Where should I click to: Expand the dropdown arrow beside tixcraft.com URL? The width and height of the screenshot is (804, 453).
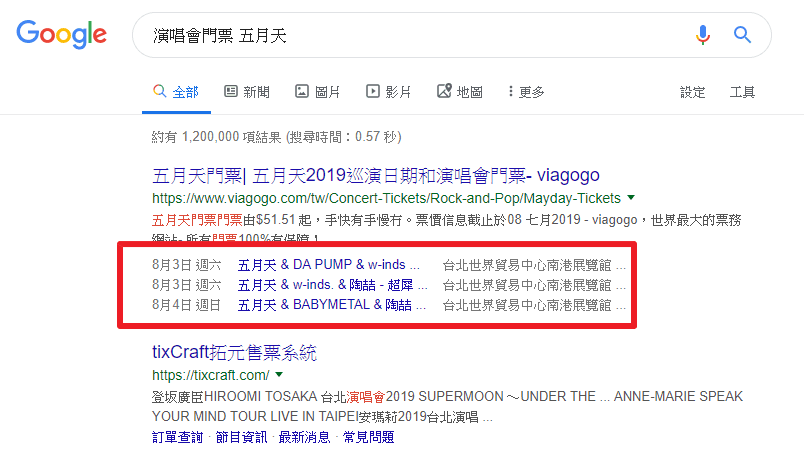279,375
